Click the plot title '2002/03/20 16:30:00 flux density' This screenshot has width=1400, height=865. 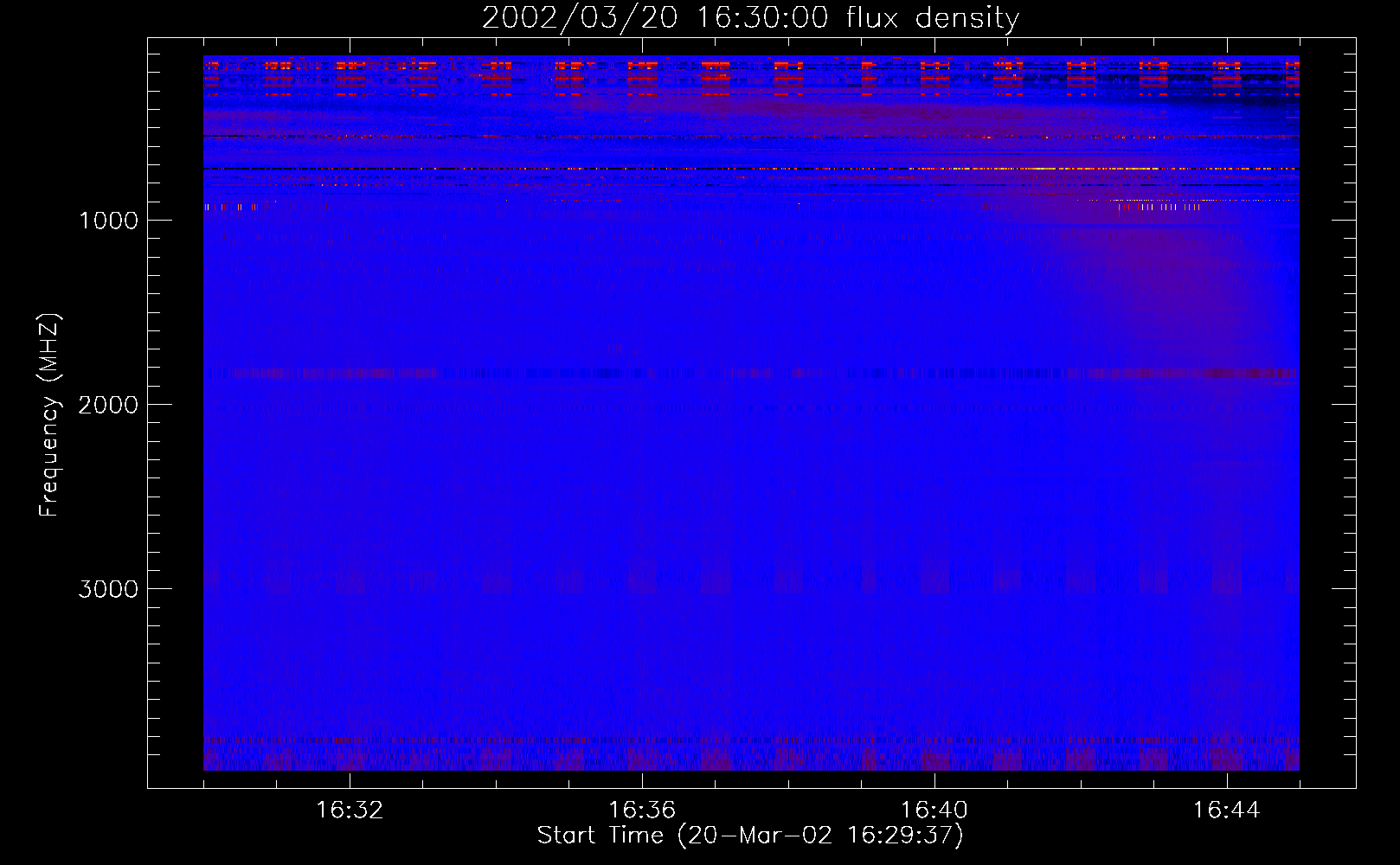750,17
